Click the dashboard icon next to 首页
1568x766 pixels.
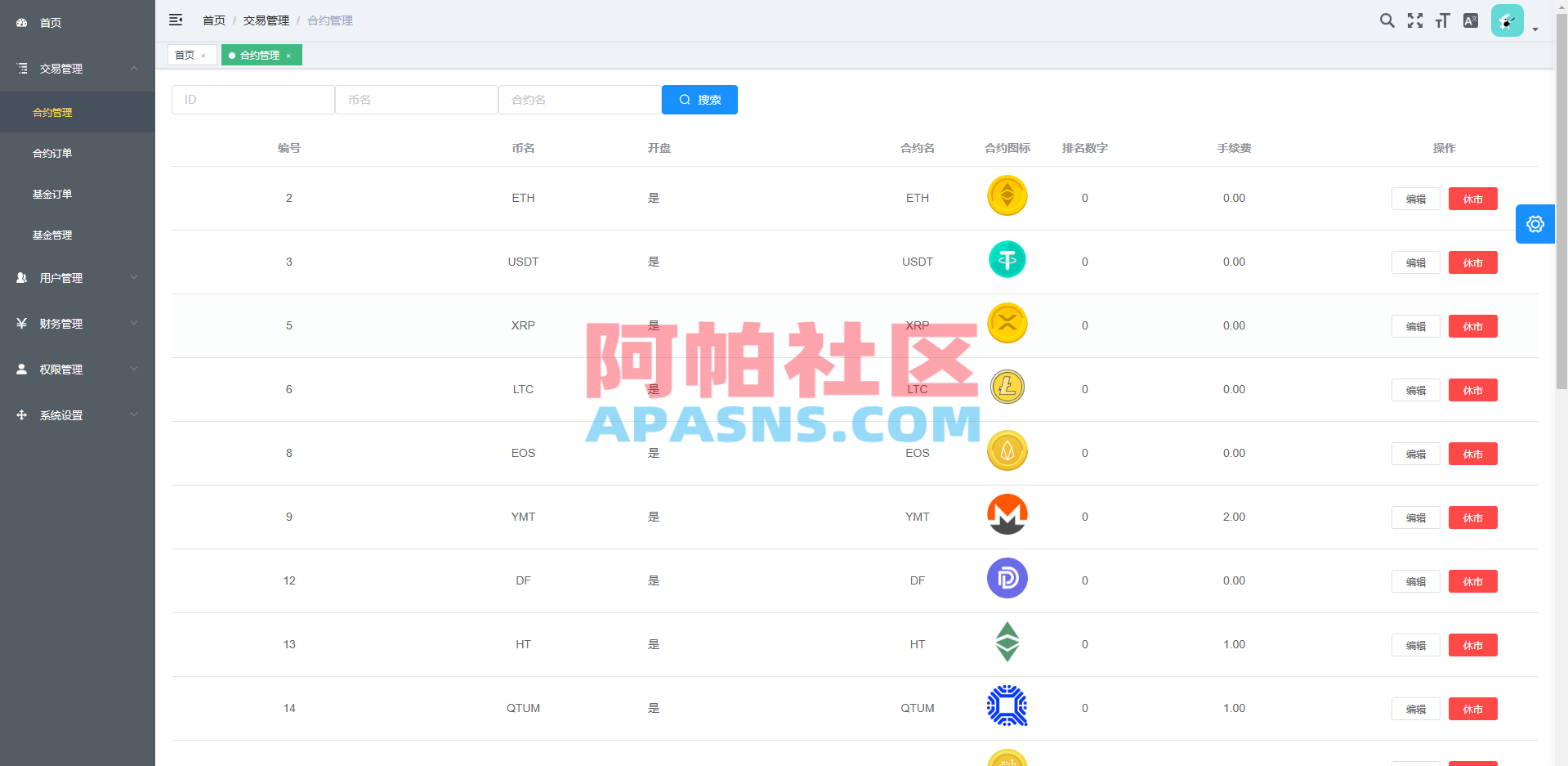21,22
